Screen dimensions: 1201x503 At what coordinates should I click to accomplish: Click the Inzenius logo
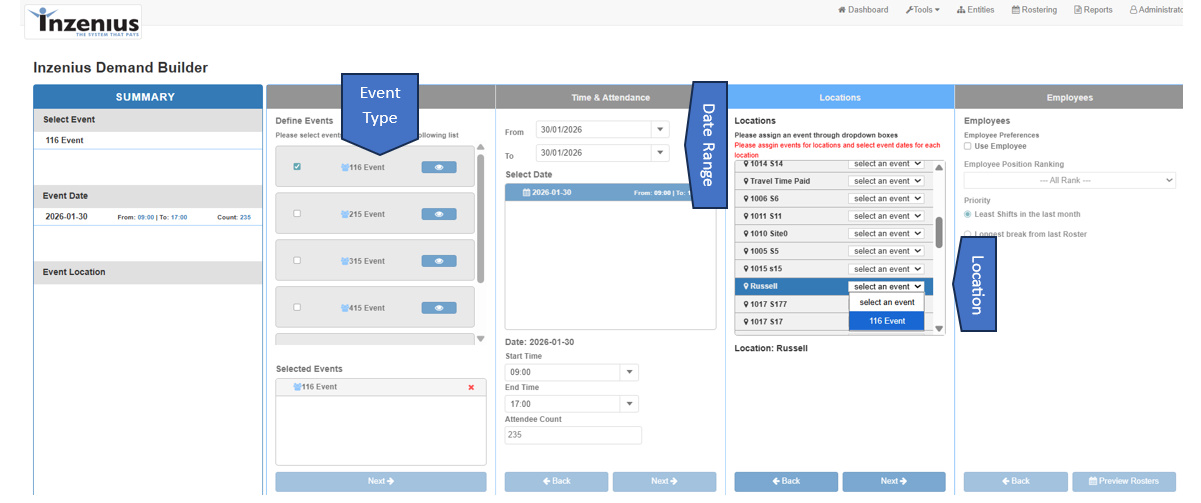pyautogui.click(x=84, y=21)
